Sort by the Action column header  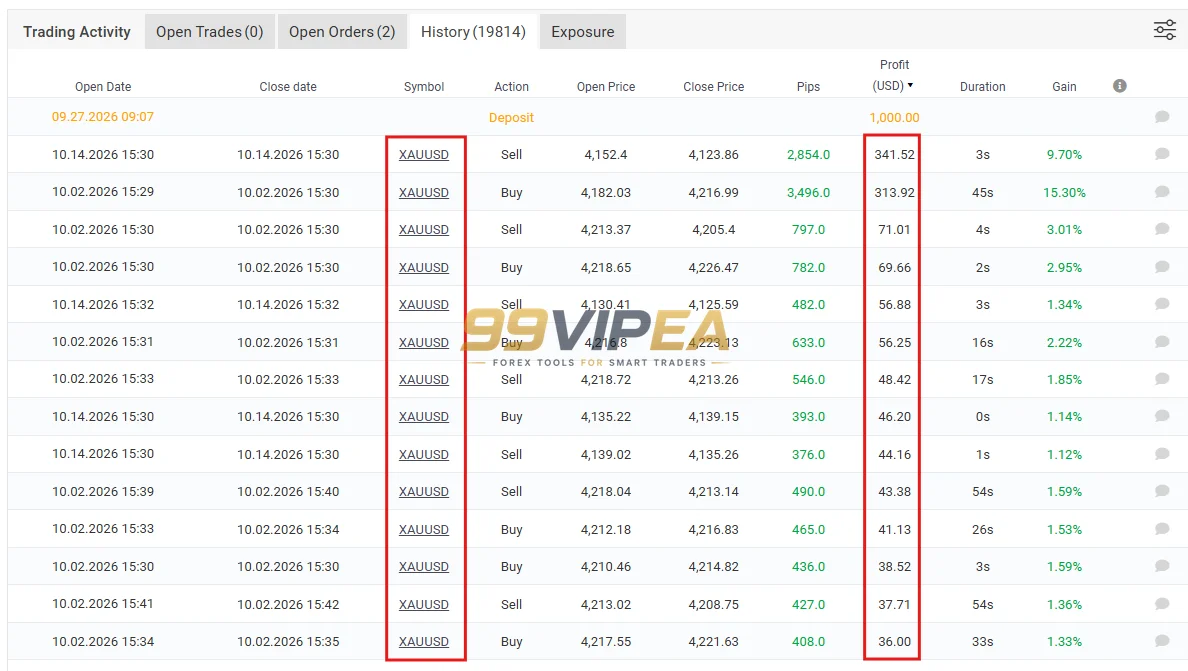tap(511, 86)
